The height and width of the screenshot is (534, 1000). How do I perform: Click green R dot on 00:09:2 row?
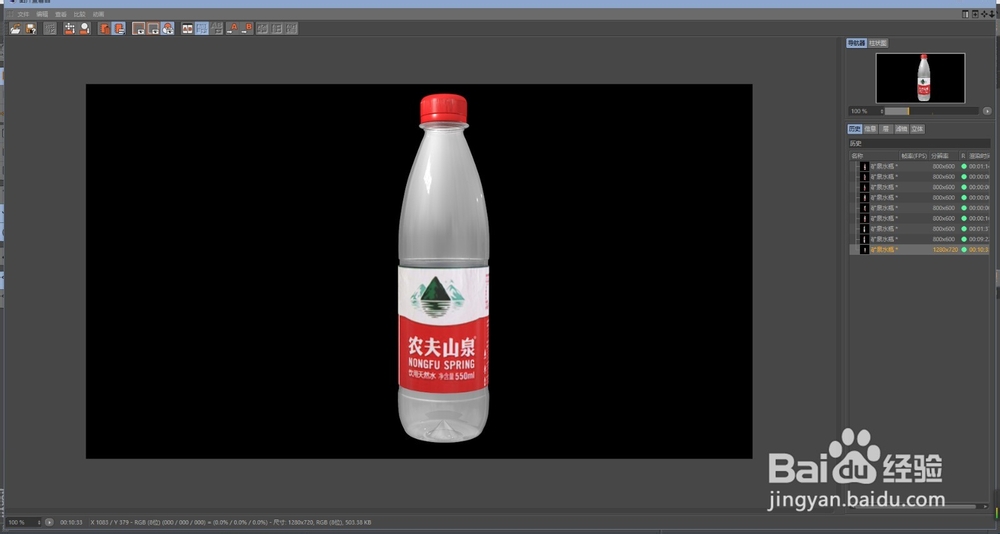click(x=964, y=239)
